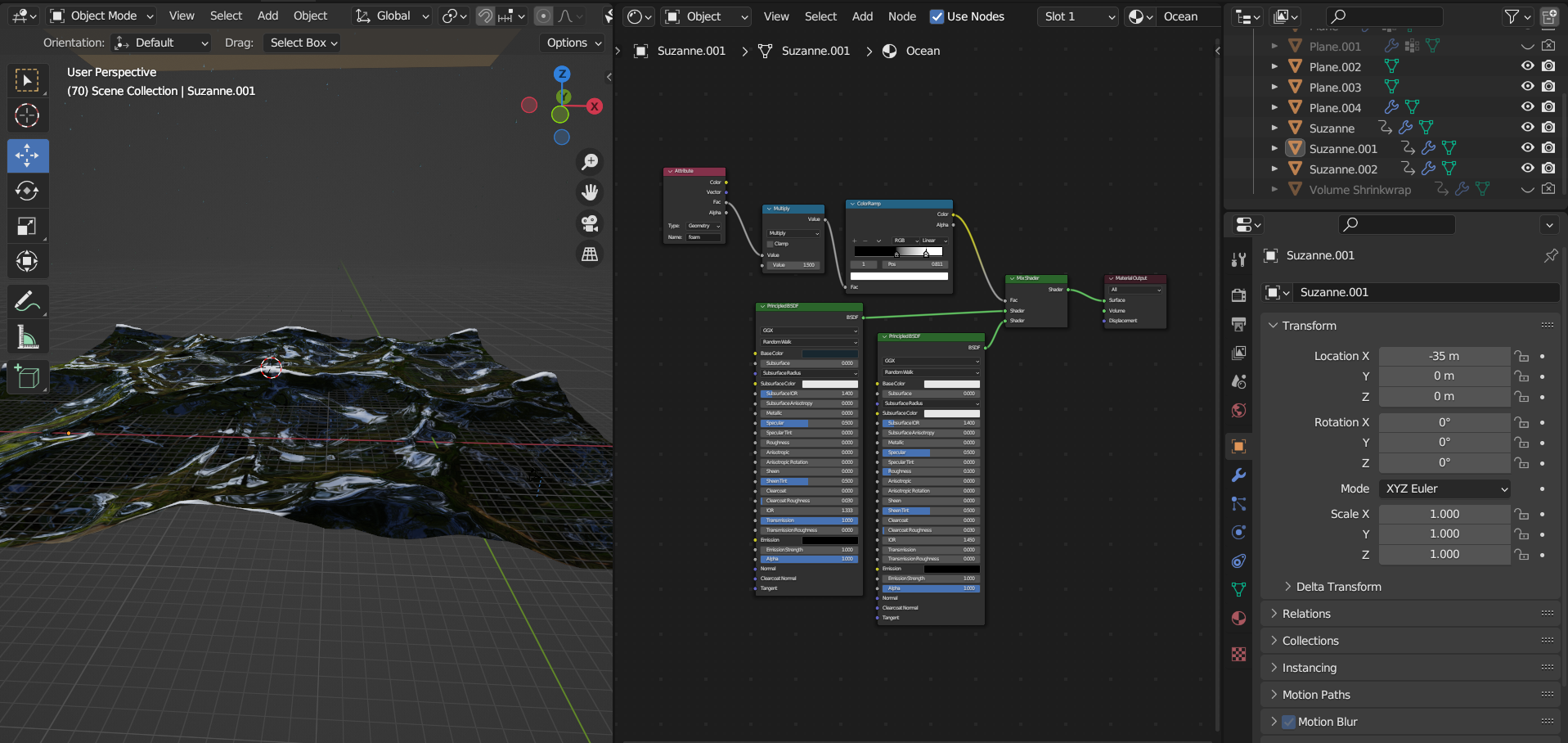Uncheck the Use Nodes checkbox
The height and width of the screenshot is (743, 1568).
pyautogui.click(x=937, y=16)
